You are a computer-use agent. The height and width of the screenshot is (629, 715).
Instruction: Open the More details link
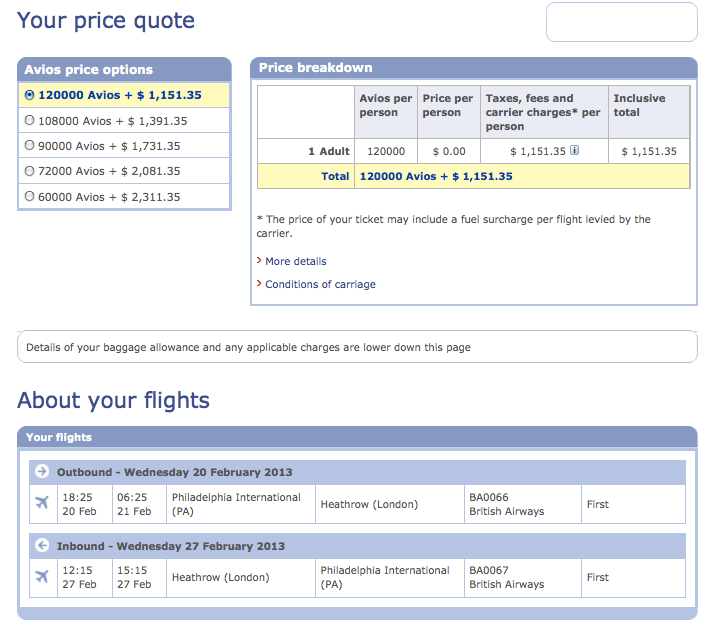[296, 261]
